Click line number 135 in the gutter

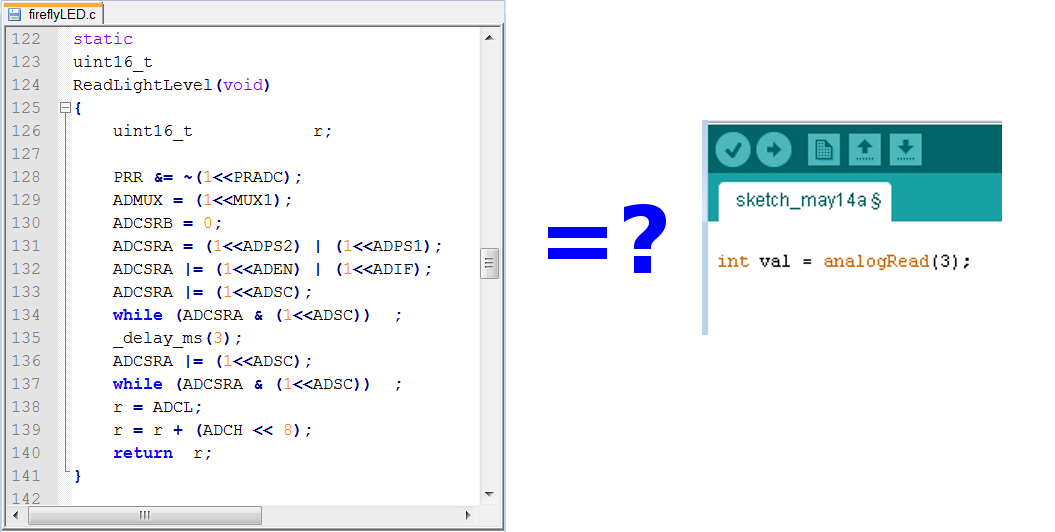(x=26, y=338)
